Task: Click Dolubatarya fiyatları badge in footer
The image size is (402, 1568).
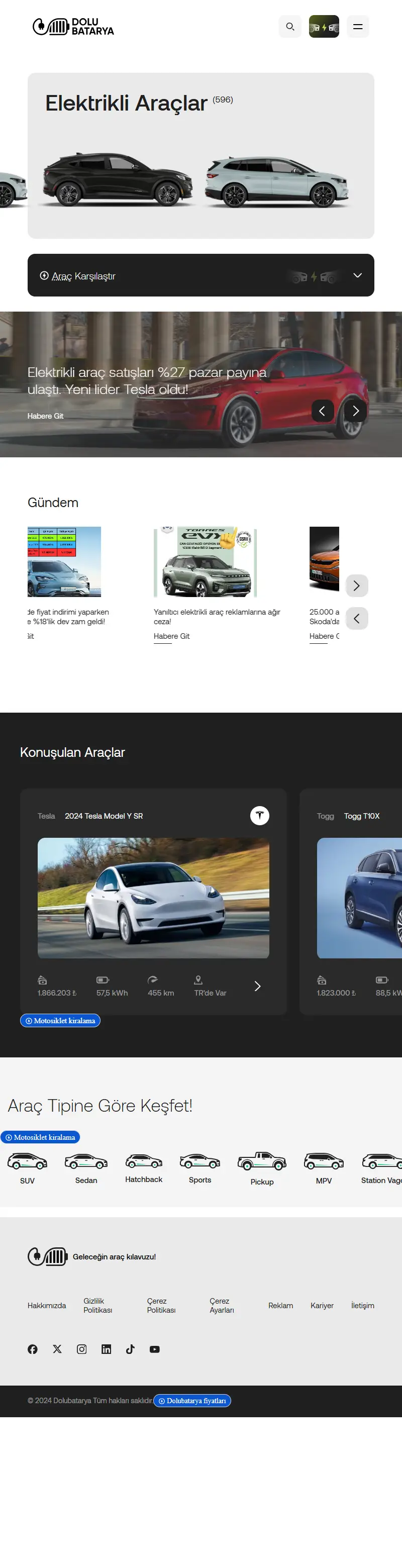Action: [192, 1401]
